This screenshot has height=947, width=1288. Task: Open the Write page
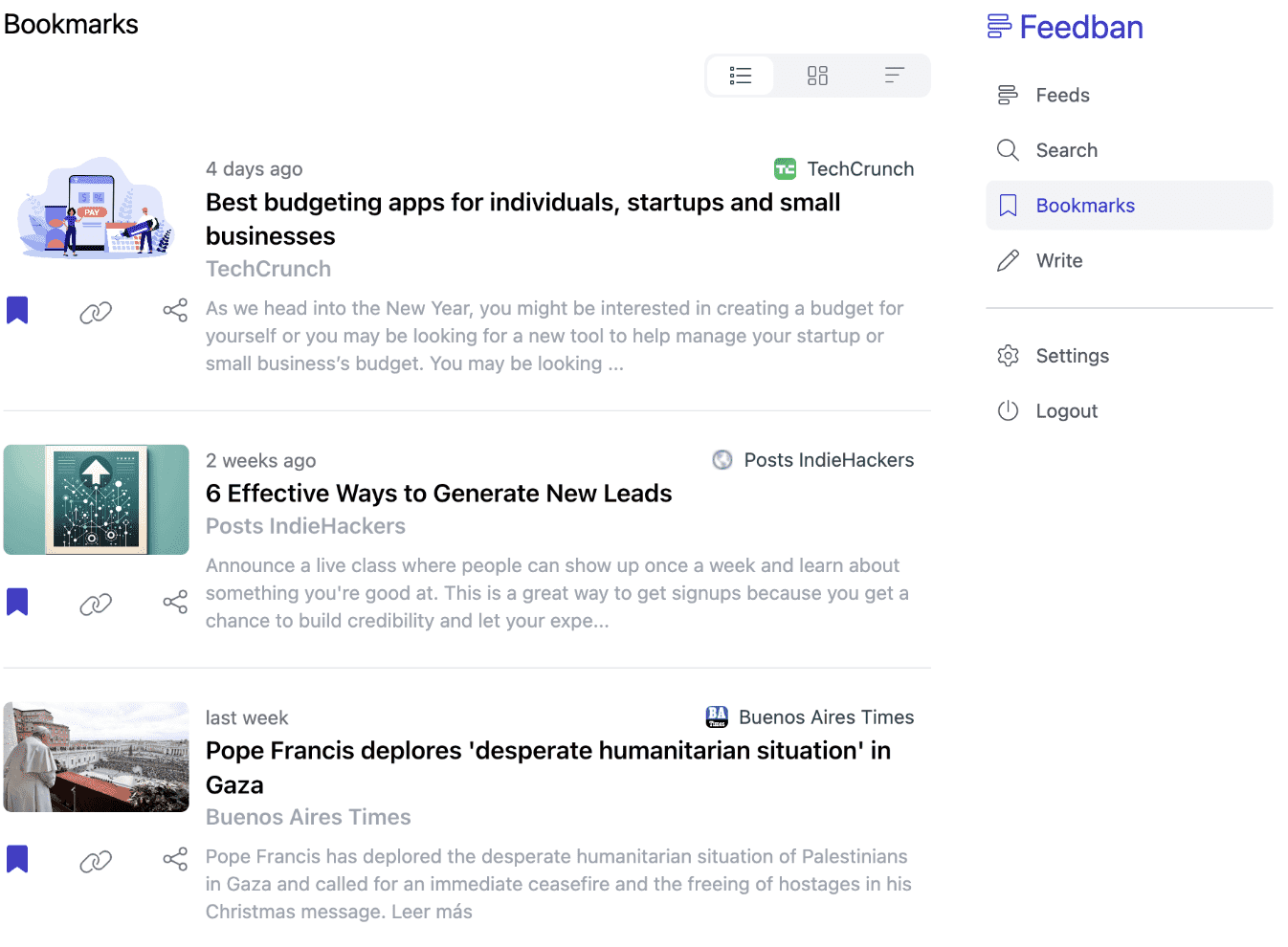(1058, 261)
